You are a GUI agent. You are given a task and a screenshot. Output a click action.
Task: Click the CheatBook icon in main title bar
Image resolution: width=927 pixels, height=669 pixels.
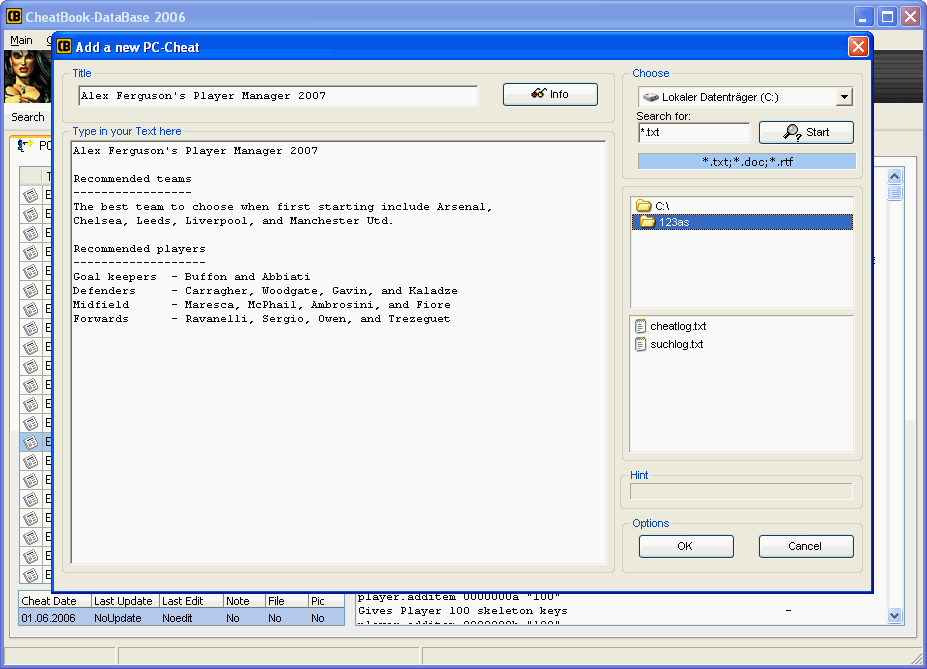pos(15,17)
